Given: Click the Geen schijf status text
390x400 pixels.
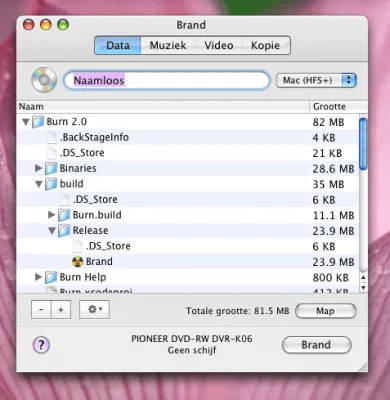Looking at the screenshot, I should (x=192, y=350).
